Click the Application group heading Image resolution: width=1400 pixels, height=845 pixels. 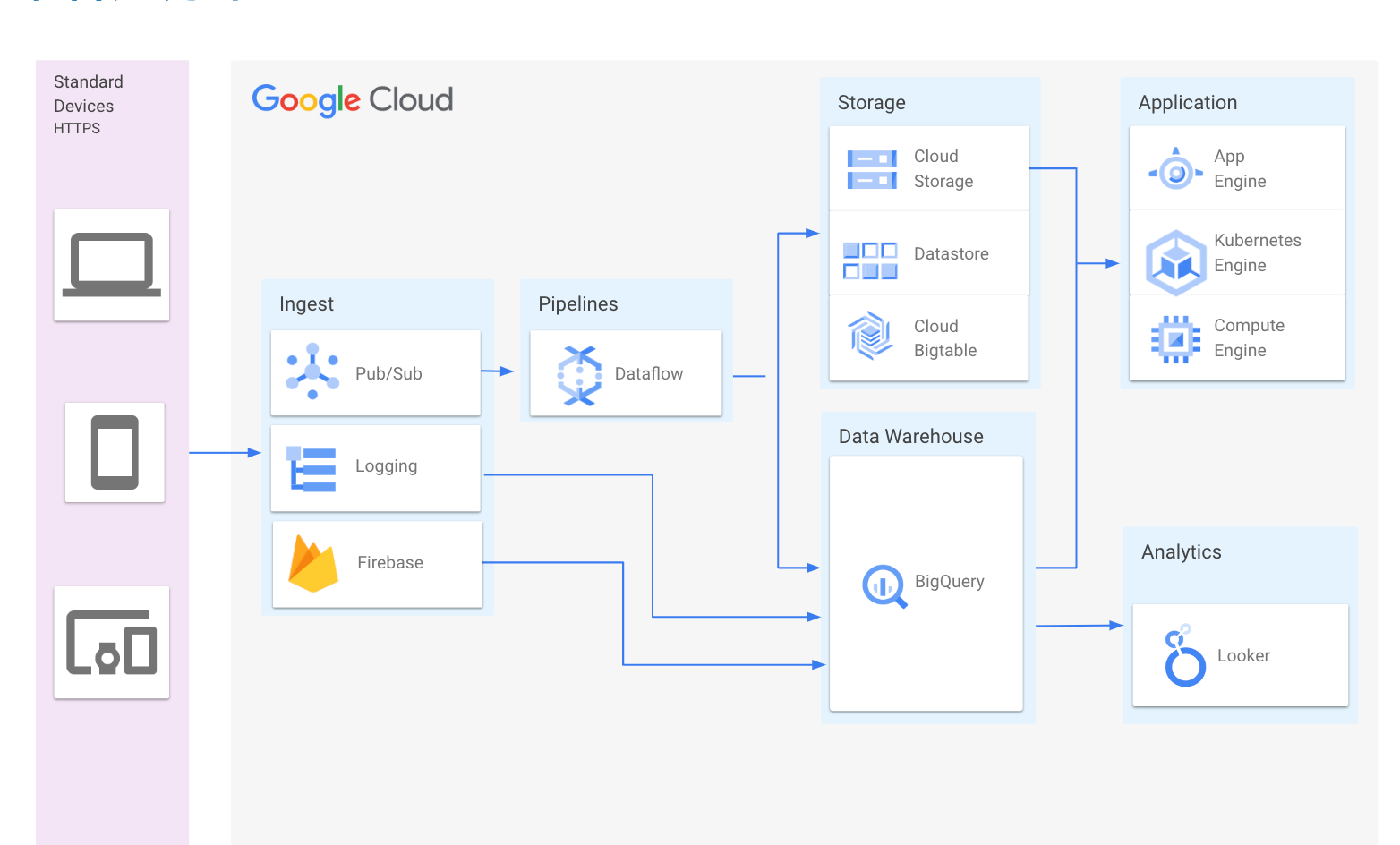[x=1188, y=103]
